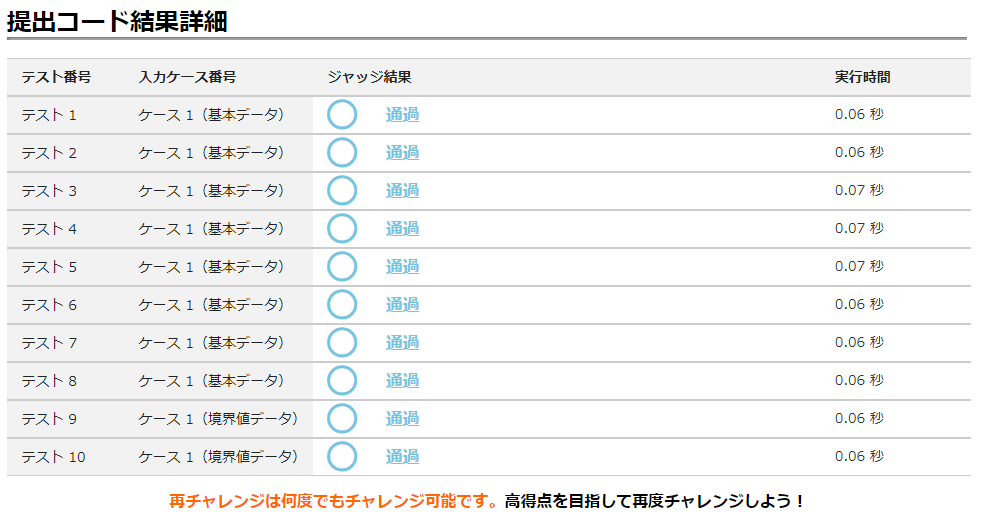Image resolution: width=992 pixels, height=517 pixels.
Task: Click the 実行時間 column header
Action: pos(862,77)
